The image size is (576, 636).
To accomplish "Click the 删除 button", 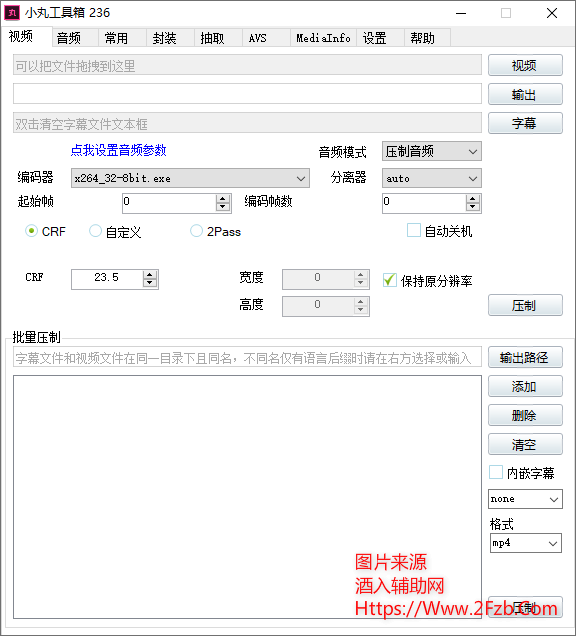I will click(x=525, y=415).
